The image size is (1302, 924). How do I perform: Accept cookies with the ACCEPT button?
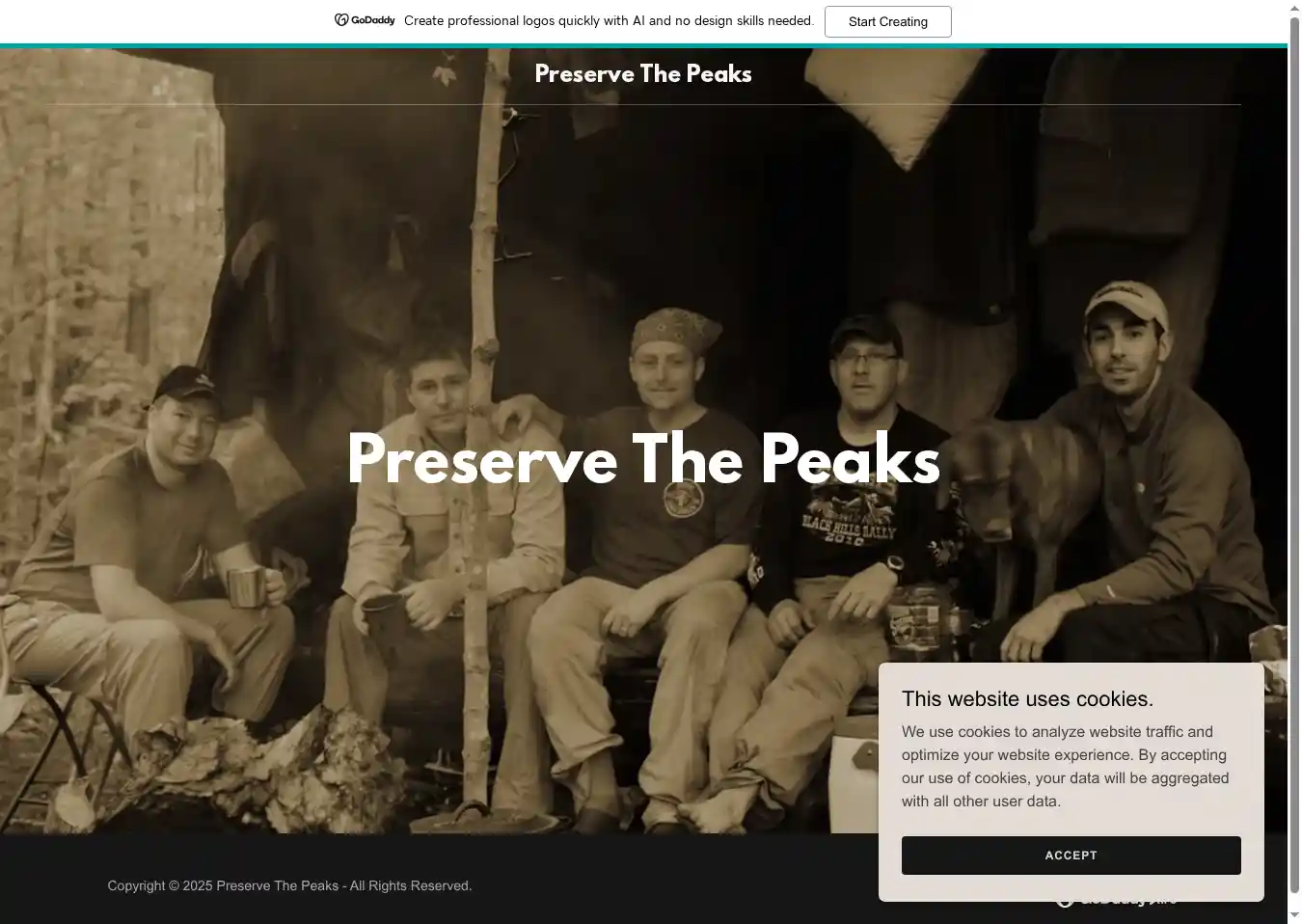coord(1071,856)
